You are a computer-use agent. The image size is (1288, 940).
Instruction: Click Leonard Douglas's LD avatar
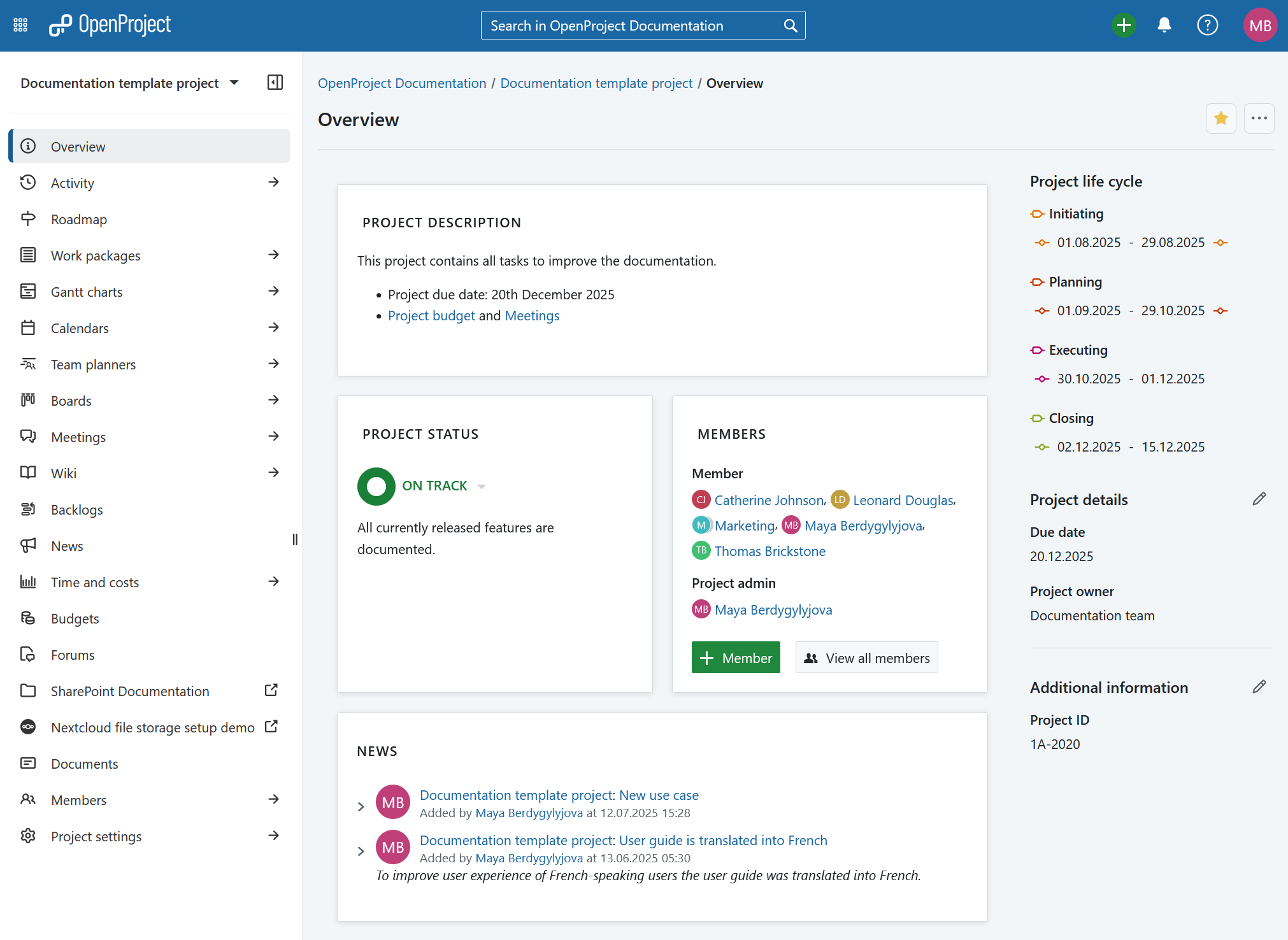[840, 500]
